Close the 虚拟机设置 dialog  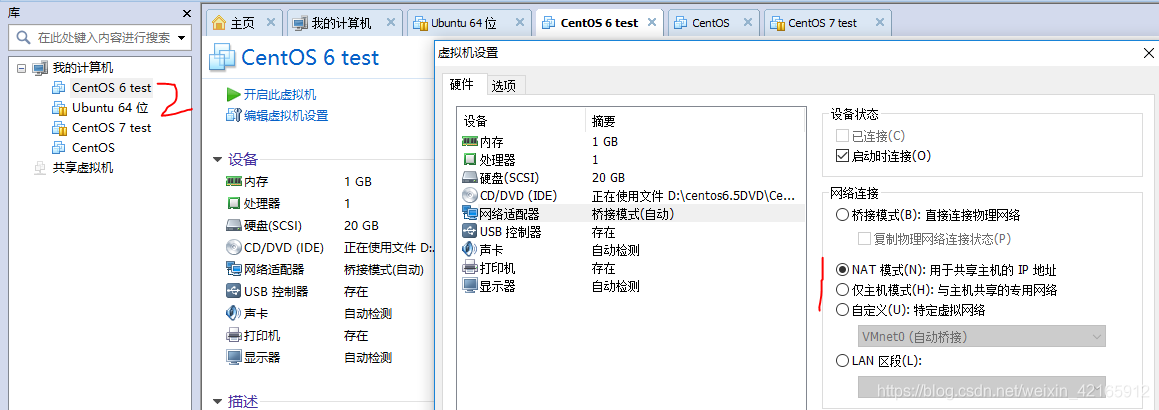(x=1148, y=53)
